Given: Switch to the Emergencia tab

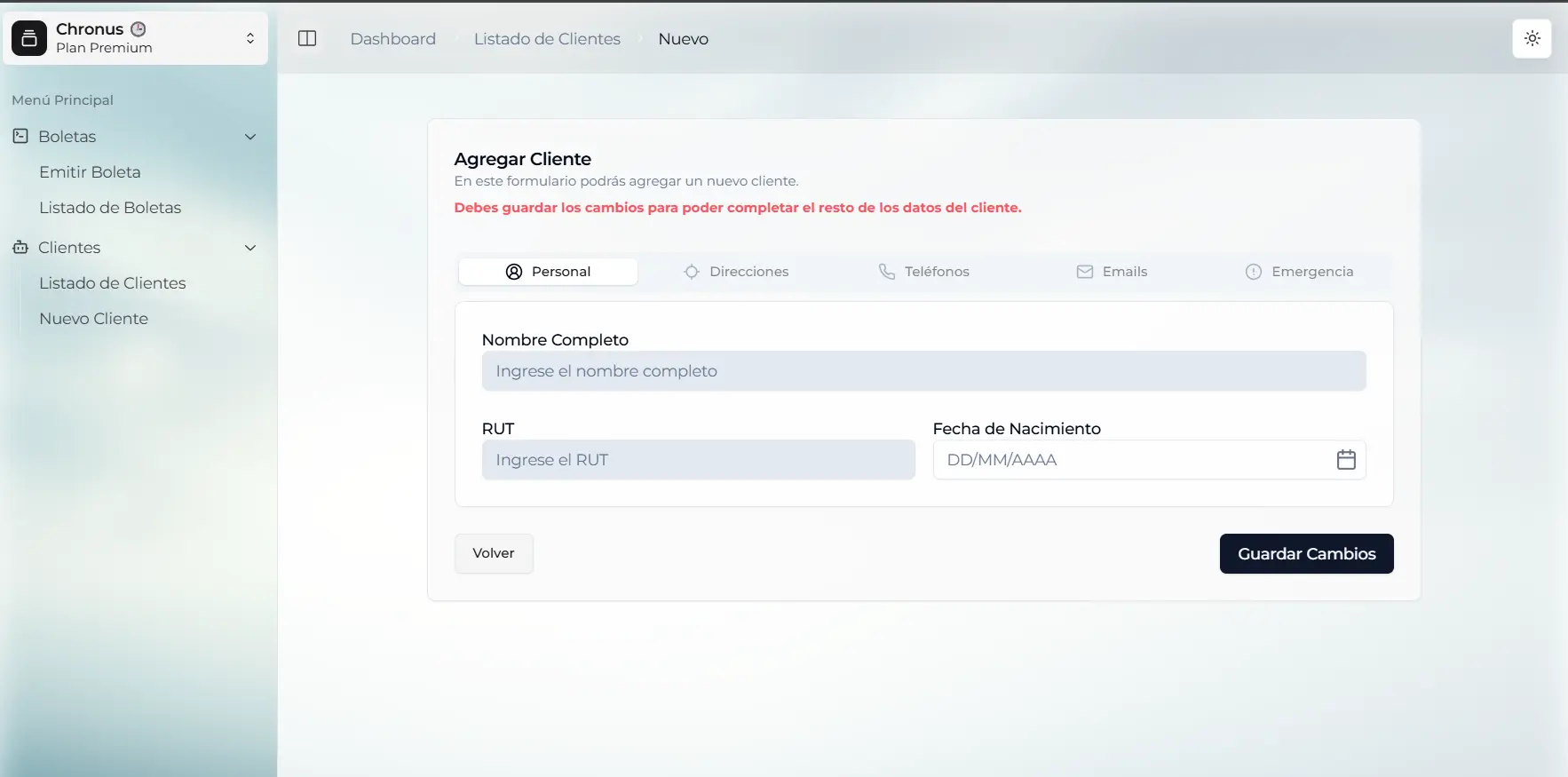Looking at the screenshot, I should 1299,272.
